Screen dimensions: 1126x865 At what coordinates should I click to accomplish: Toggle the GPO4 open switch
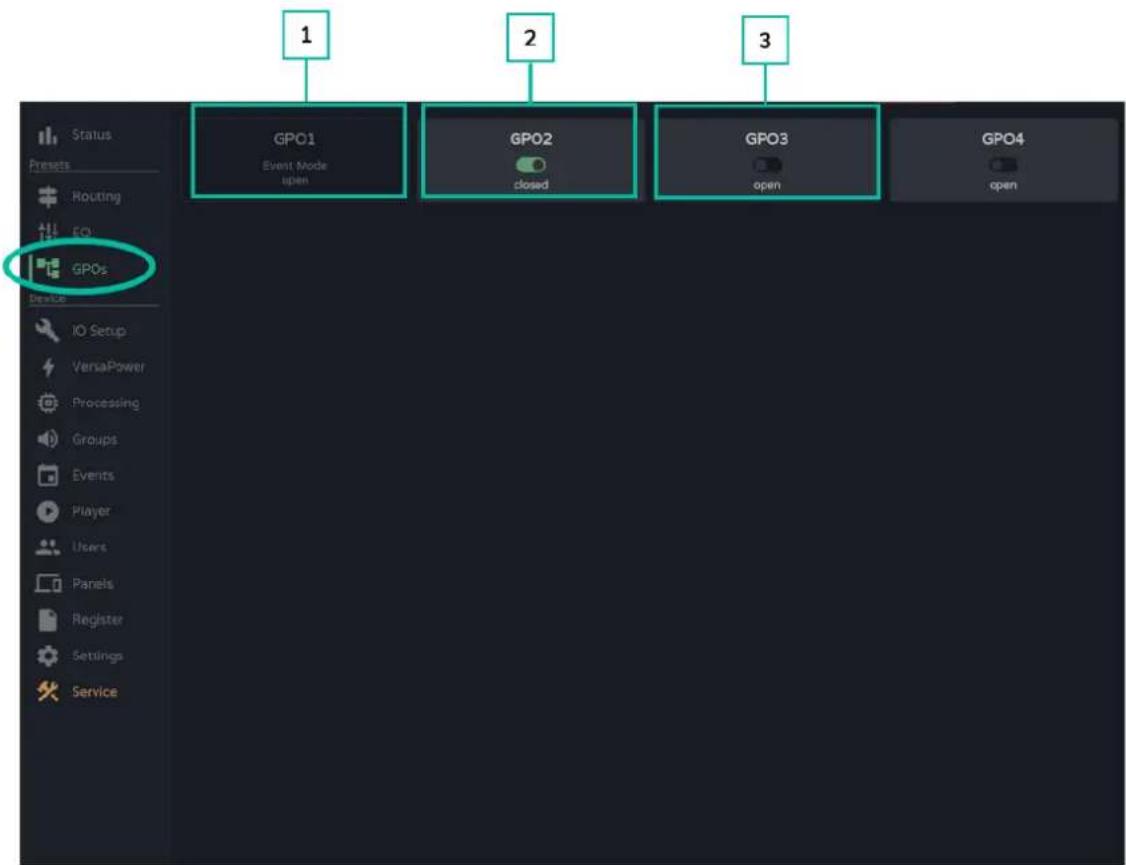[1002, 165]
